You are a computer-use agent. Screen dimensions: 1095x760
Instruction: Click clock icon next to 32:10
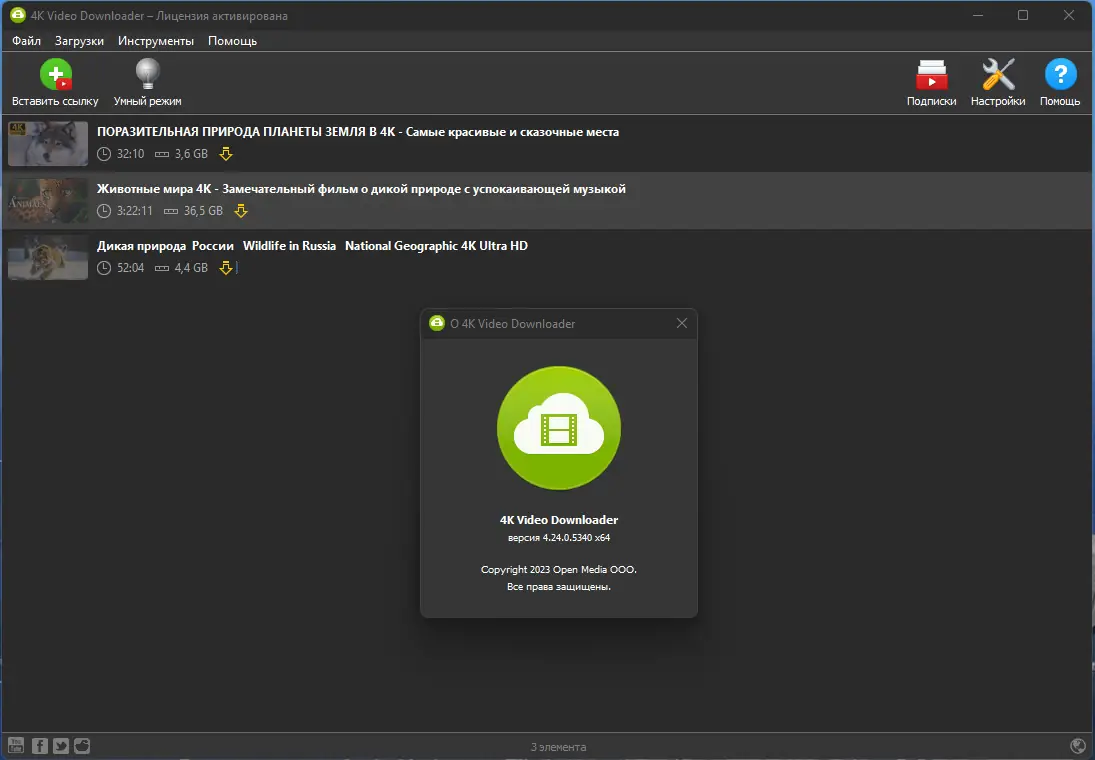point(104,154)
